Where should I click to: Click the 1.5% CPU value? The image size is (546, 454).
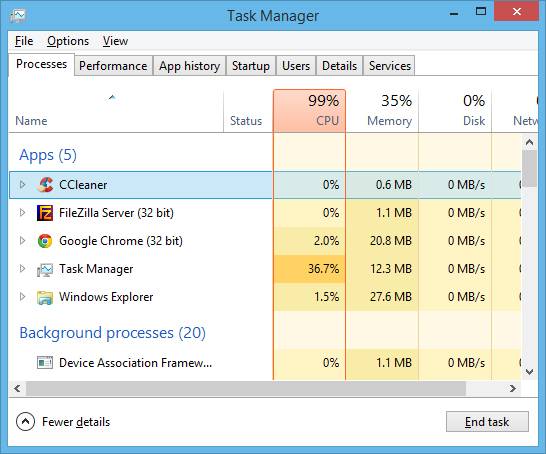(x=326, y=297)
